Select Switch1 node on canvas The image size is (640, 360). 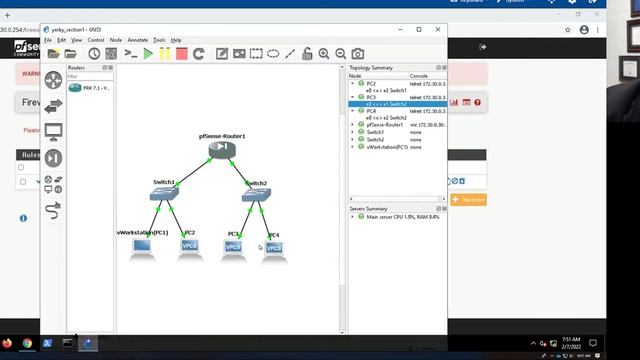164,194
